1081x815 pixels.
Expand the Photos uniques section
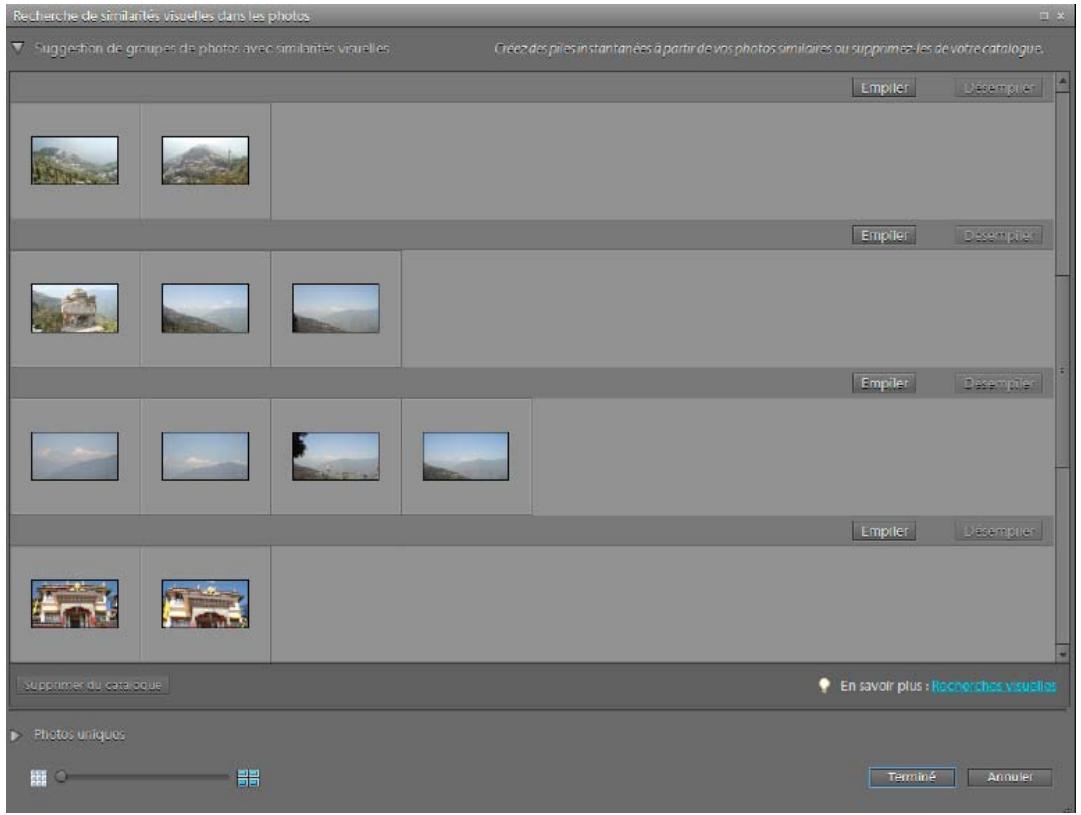[x=16, y=735]
